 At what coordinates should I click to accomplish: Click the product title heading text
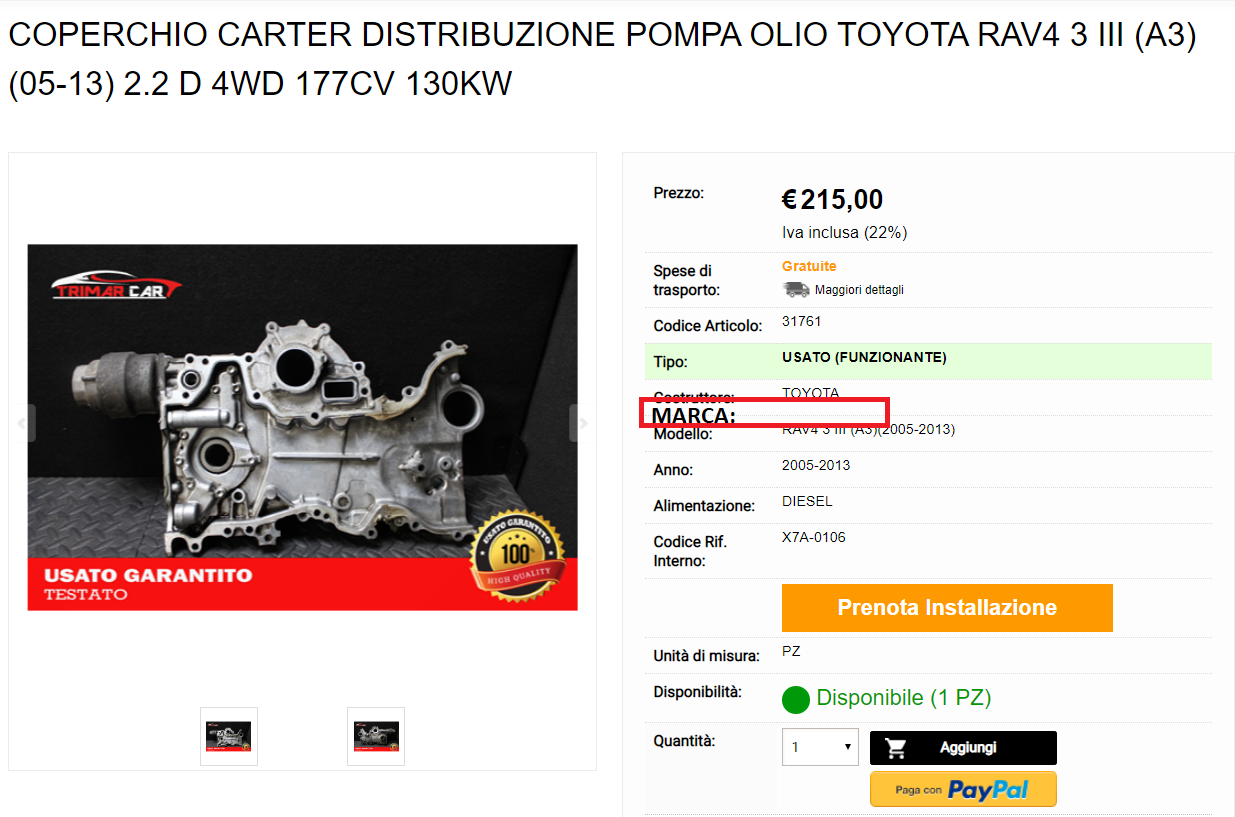pos(603,60)
